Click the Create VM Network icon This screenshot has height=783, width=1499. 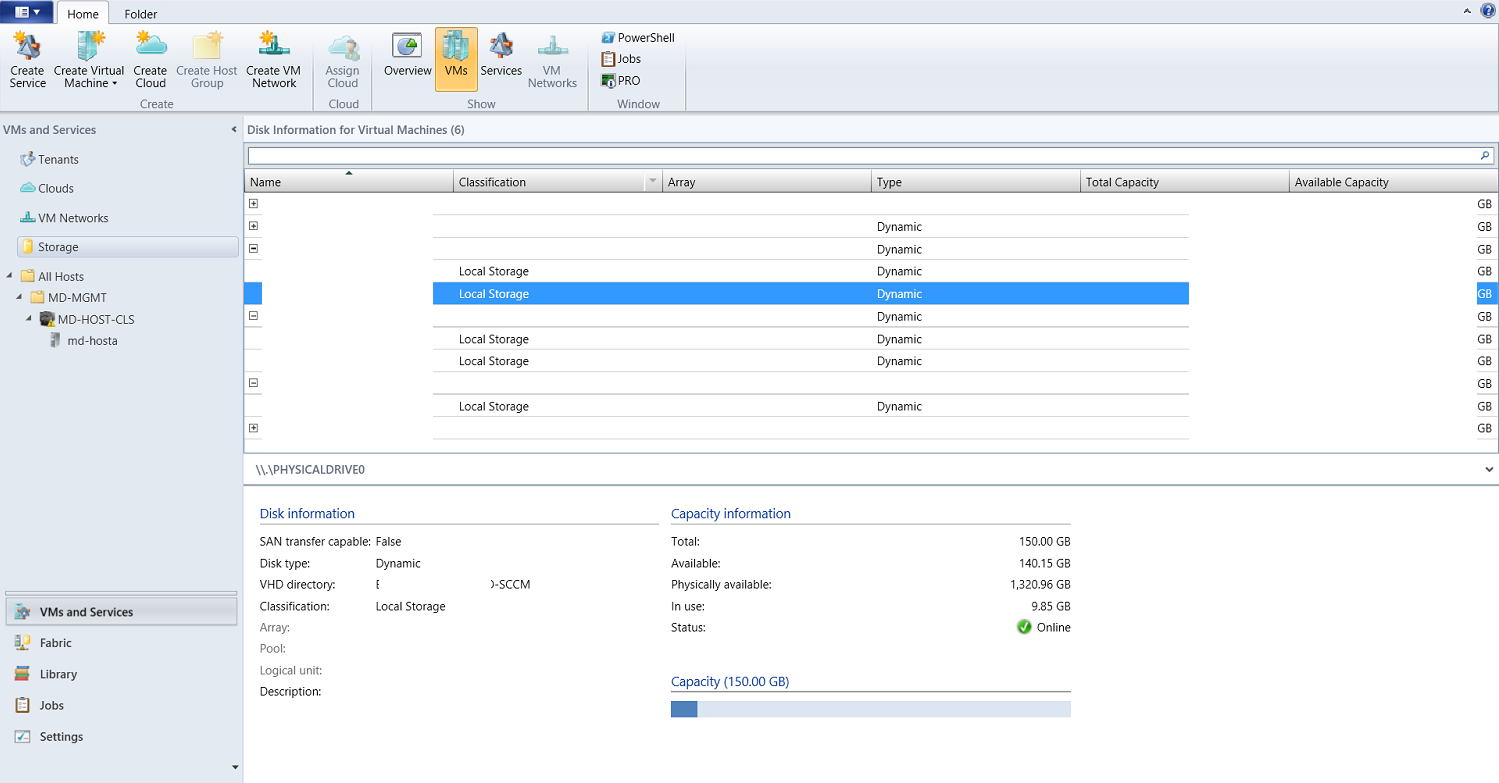click(x=273, y=58)
